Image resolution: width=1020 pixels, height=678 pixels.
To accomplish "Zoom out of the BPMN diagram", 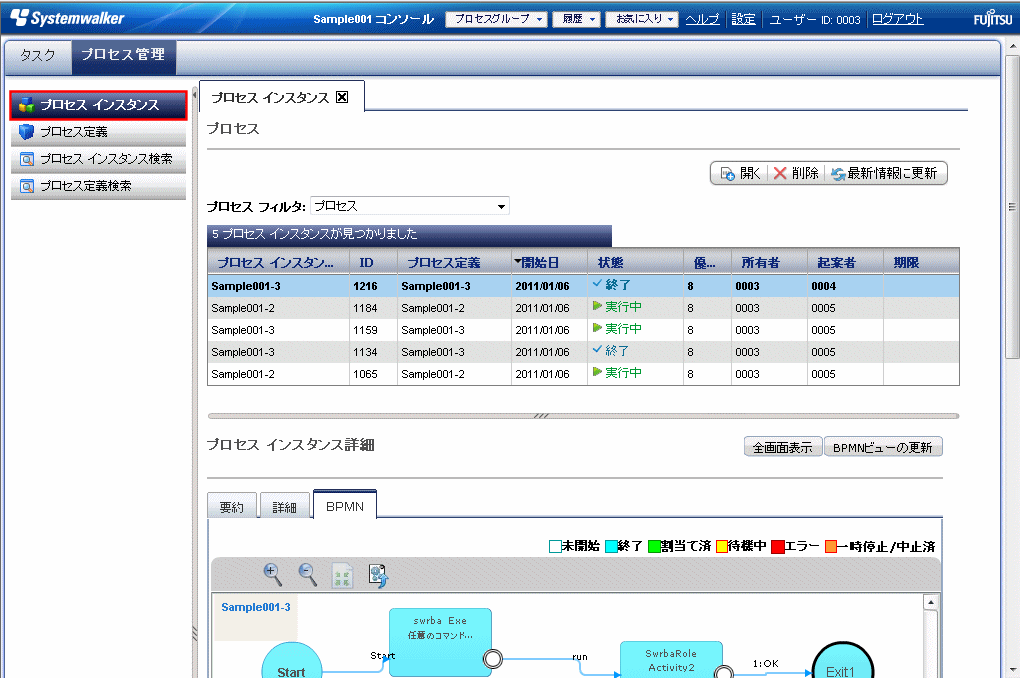I will [308, 573].
